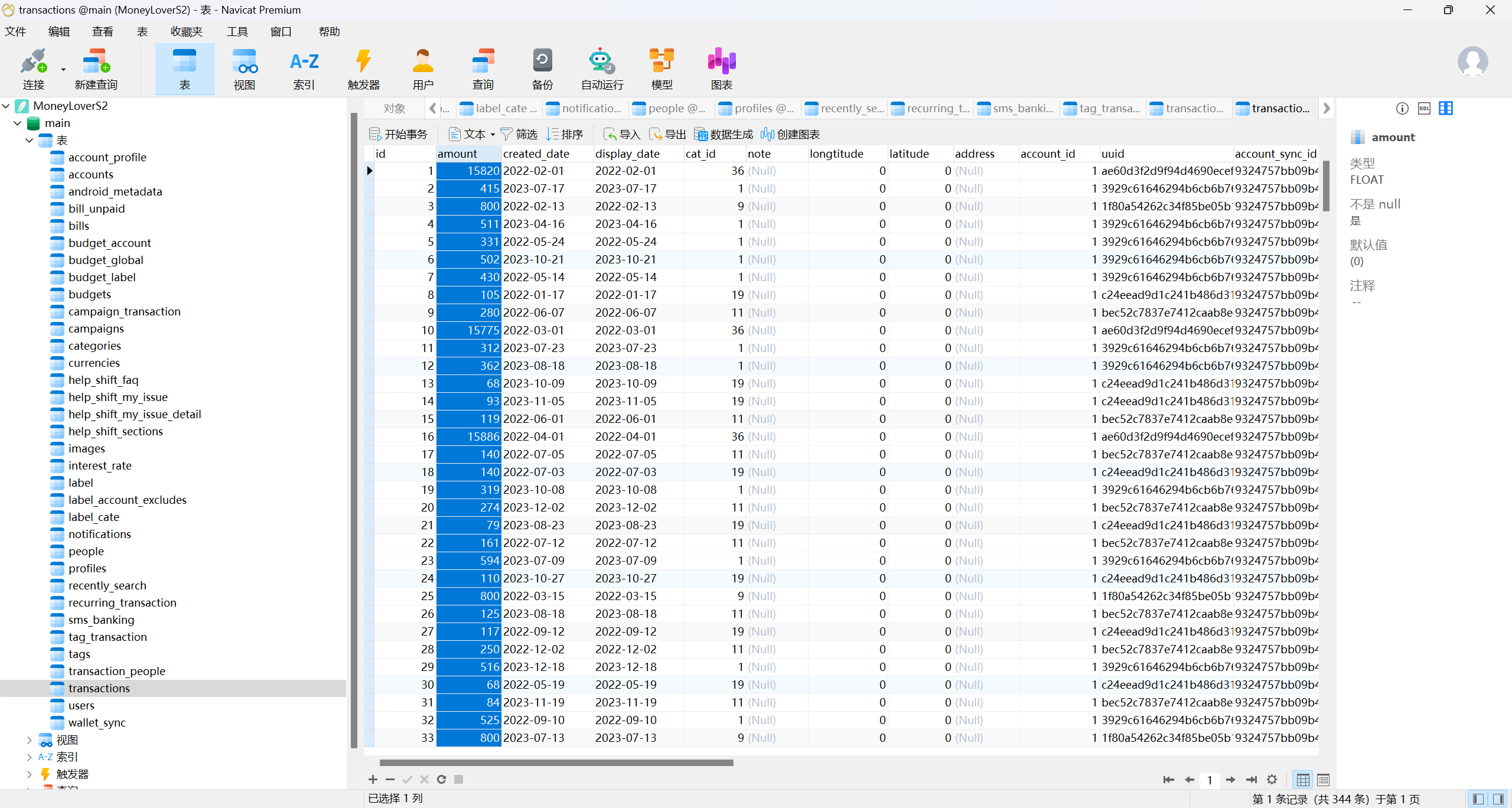The width and height of the screenshot is (1512, 808).
Task: Click the 筛选 (Filter) button
Action: click(x=519, y=134)
